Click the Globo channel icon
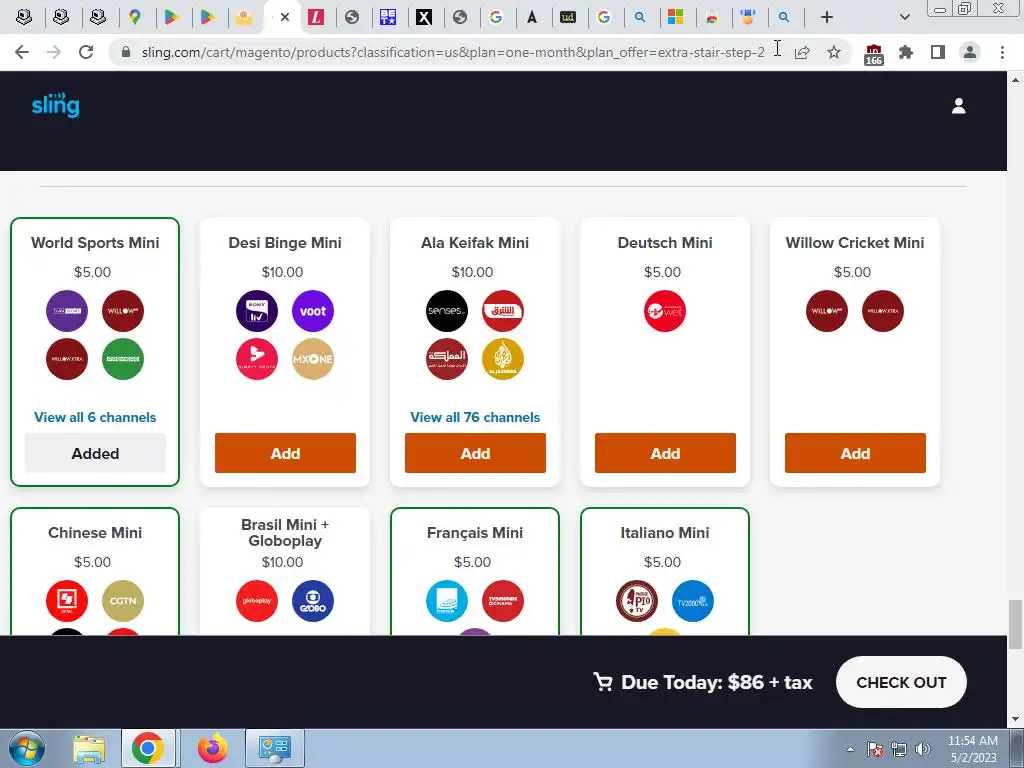Viewport: 1024px width, 768px height. click(x=313, y=601)
